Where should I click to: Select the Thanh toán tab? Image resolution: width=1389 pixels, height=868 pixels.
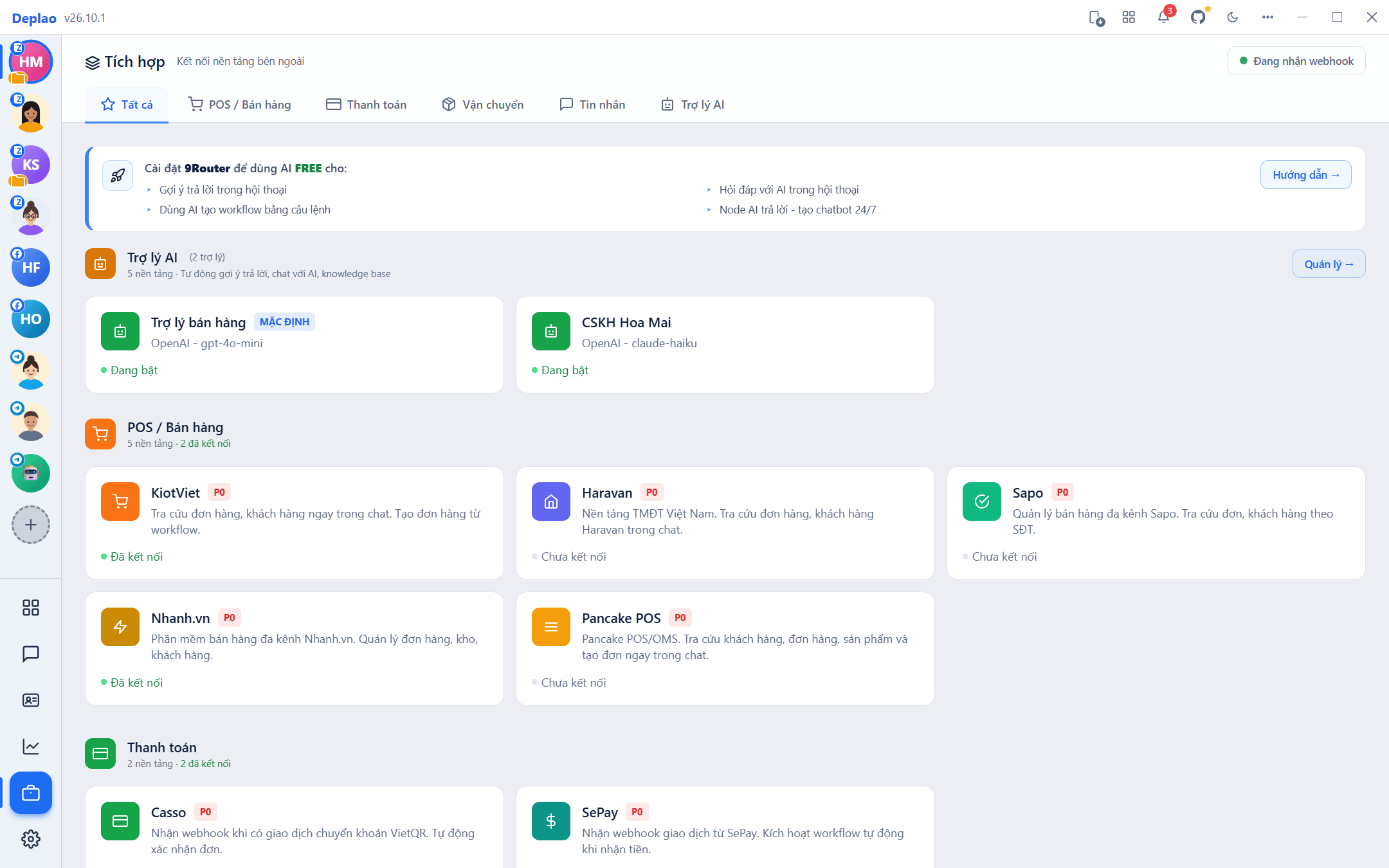(x=367, y=104)
